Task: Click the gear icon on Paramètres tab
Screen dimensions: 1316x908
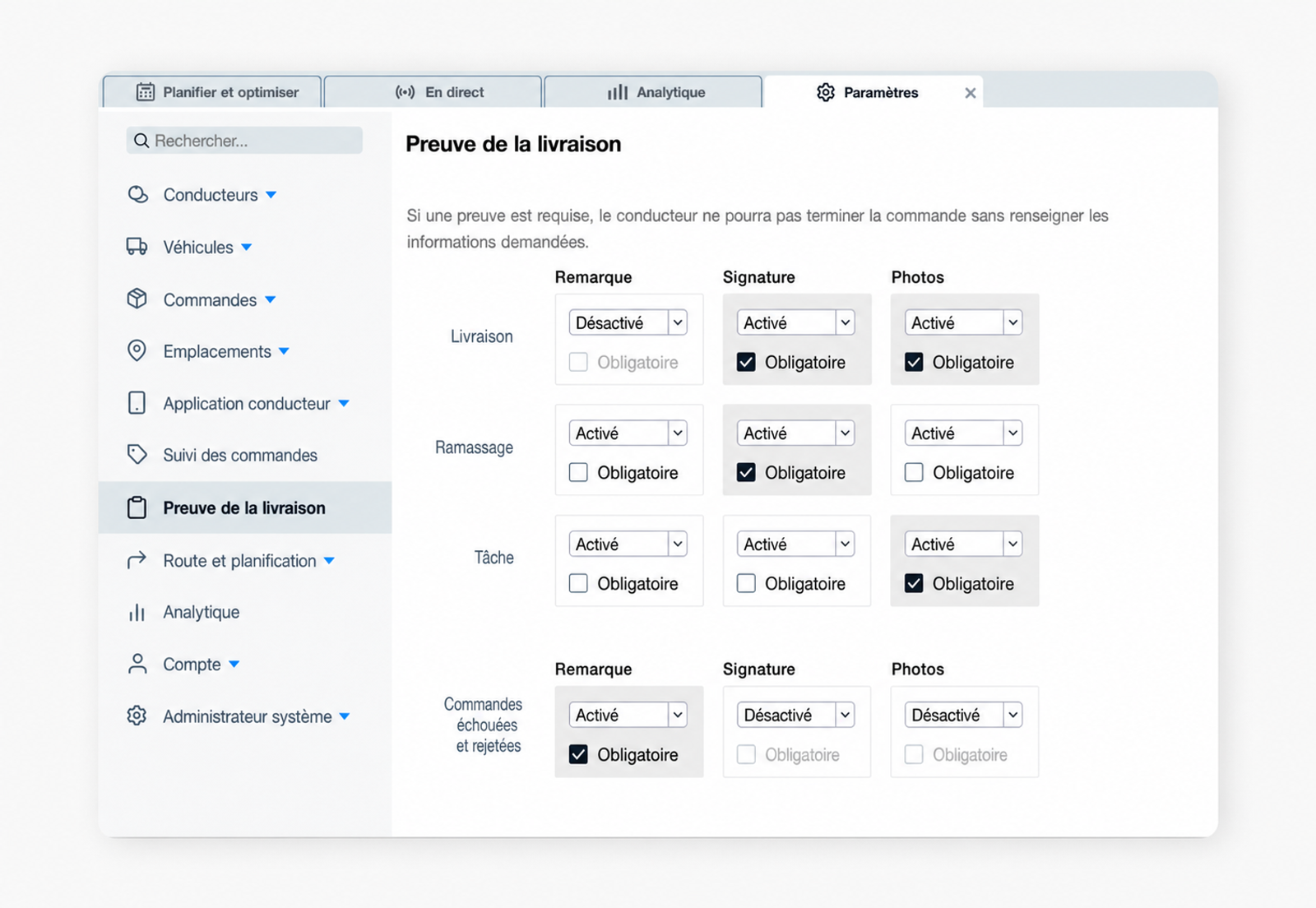Action: [826, 92]
